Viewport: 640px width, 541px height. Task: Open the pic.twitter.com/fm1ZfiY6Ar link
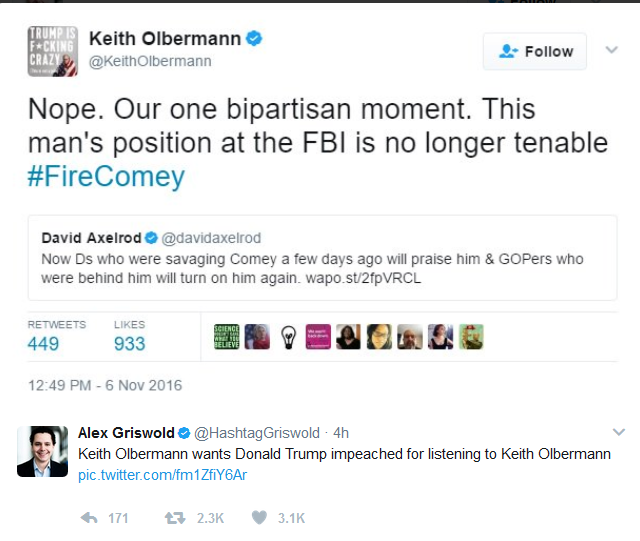point(162,475)
